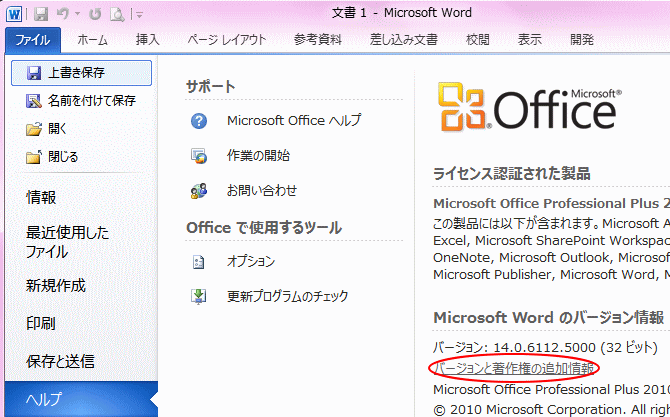The image size is (670, 417).
Task: Click the オプション document icon
Action: coord(198,262)
